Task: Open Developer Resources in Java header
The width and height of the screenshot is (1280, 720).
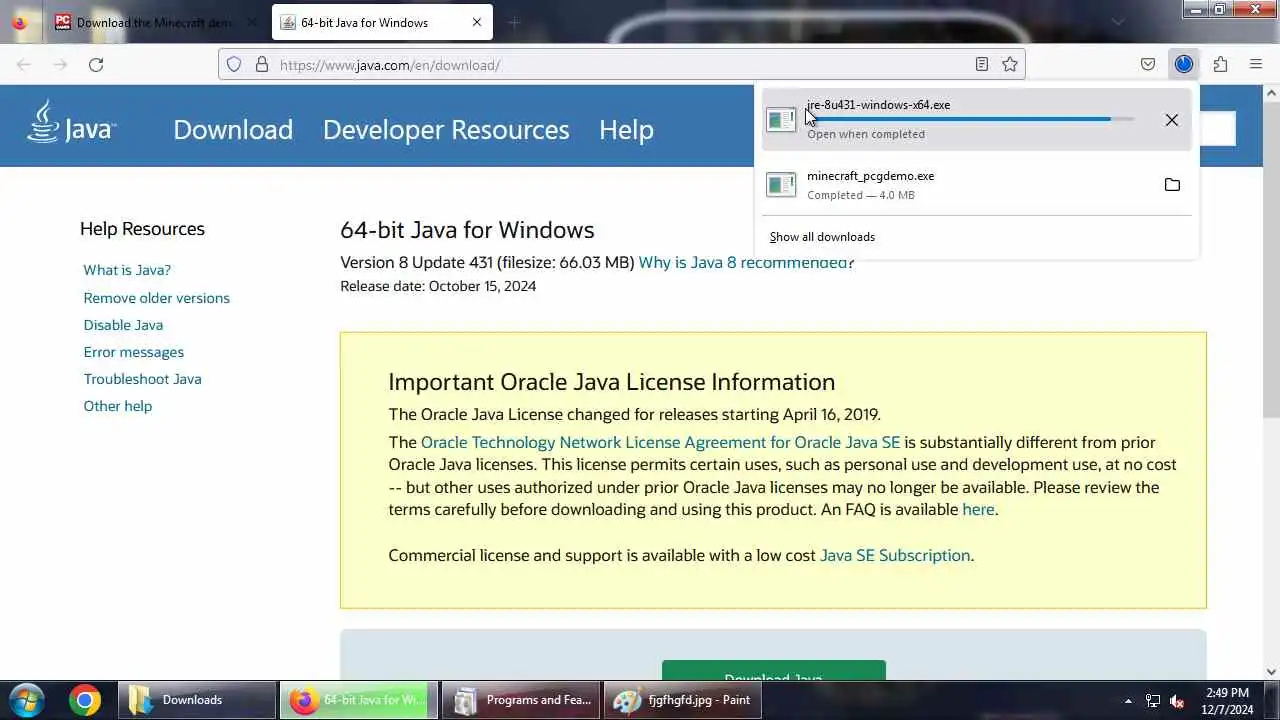Action: [x=446, y=130]
